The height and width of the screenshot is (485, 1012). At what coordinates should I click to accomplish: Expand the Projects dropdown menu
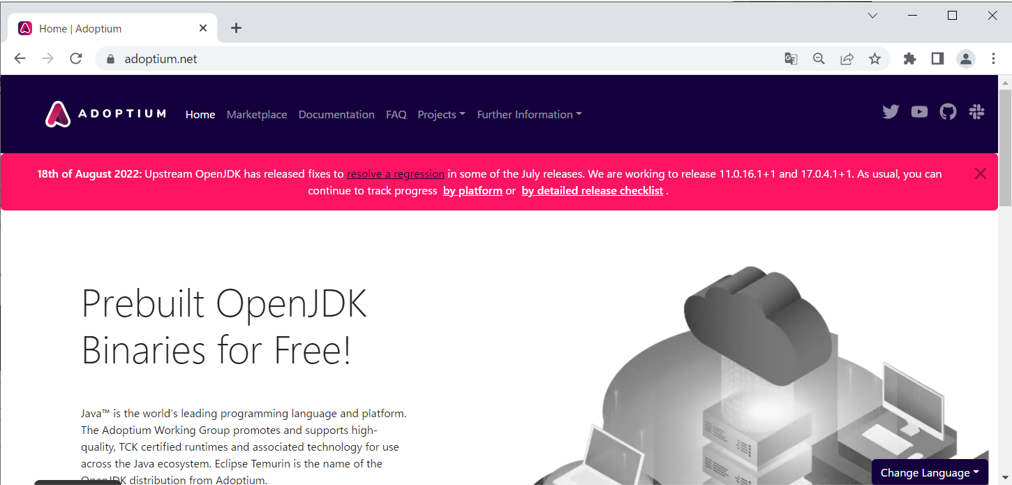[441, 114]
